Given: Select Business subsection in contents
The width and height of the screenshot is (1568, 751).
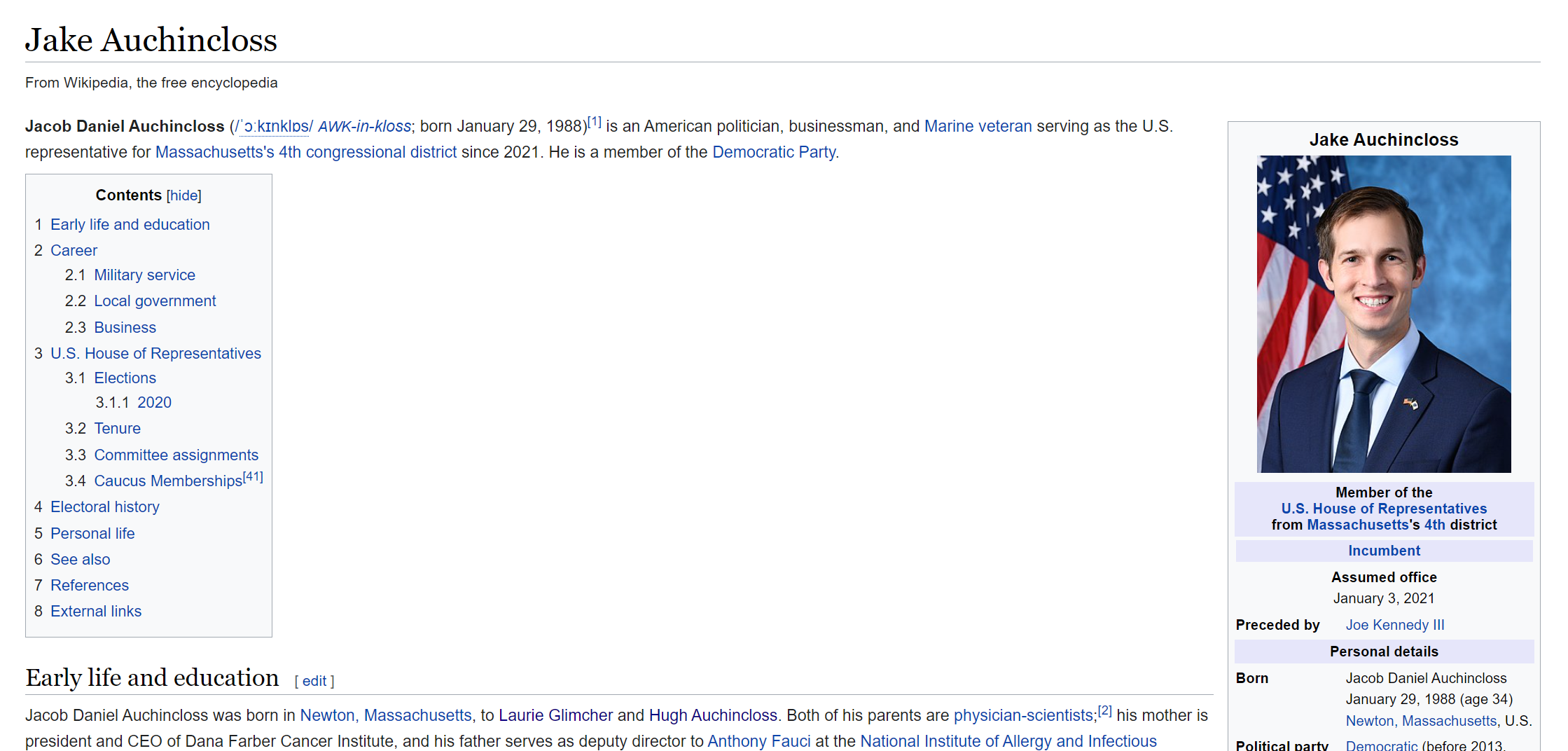Looking at the screenshot, I should (125, 327).
